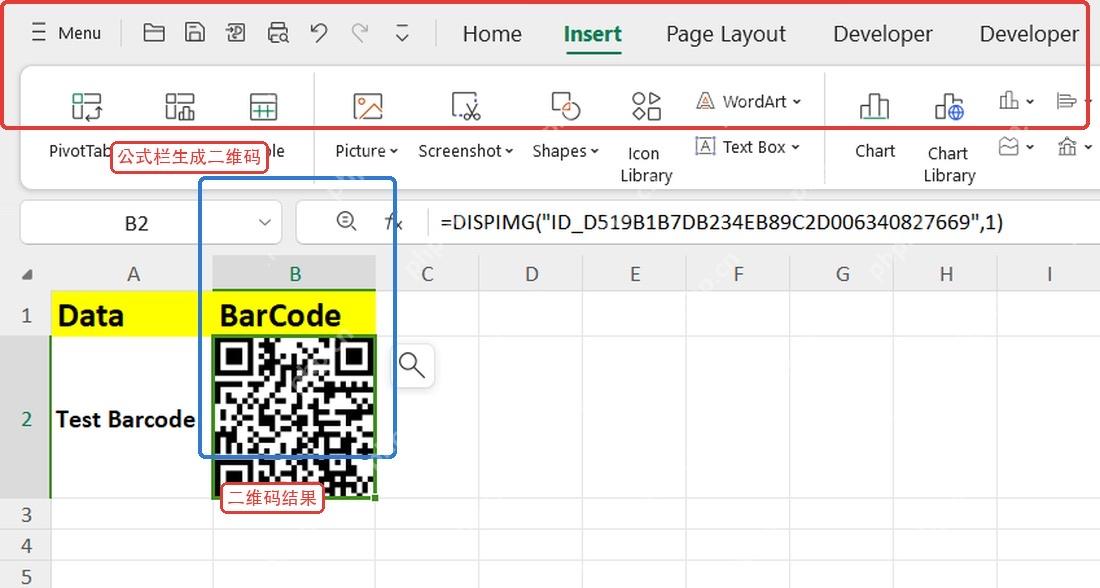Click the Name Box showing B2
Screen dimensions: 1100x588
(x=136, y=223)
